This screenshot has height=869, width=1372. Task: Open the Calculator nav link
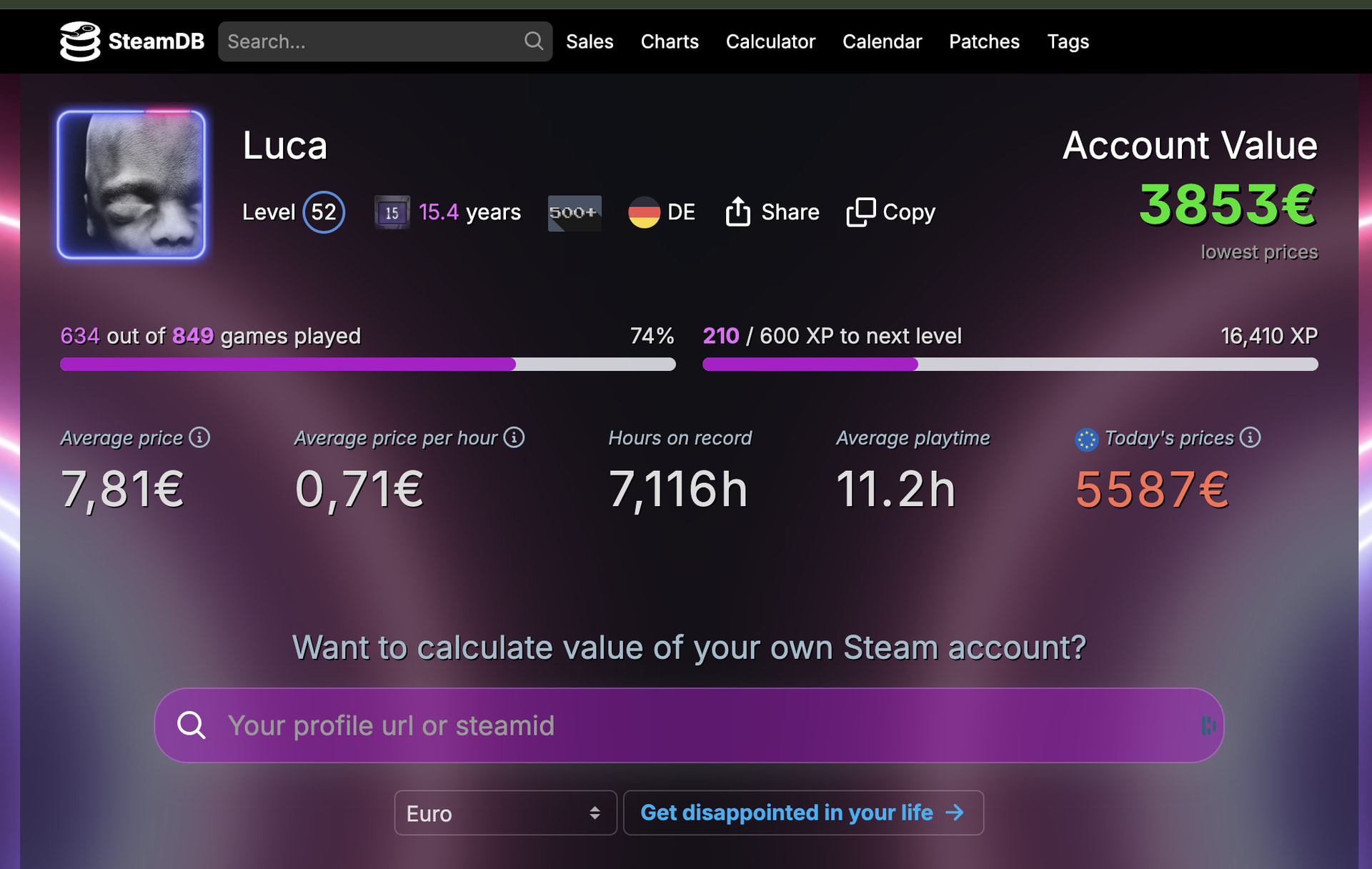click(770, 41)
